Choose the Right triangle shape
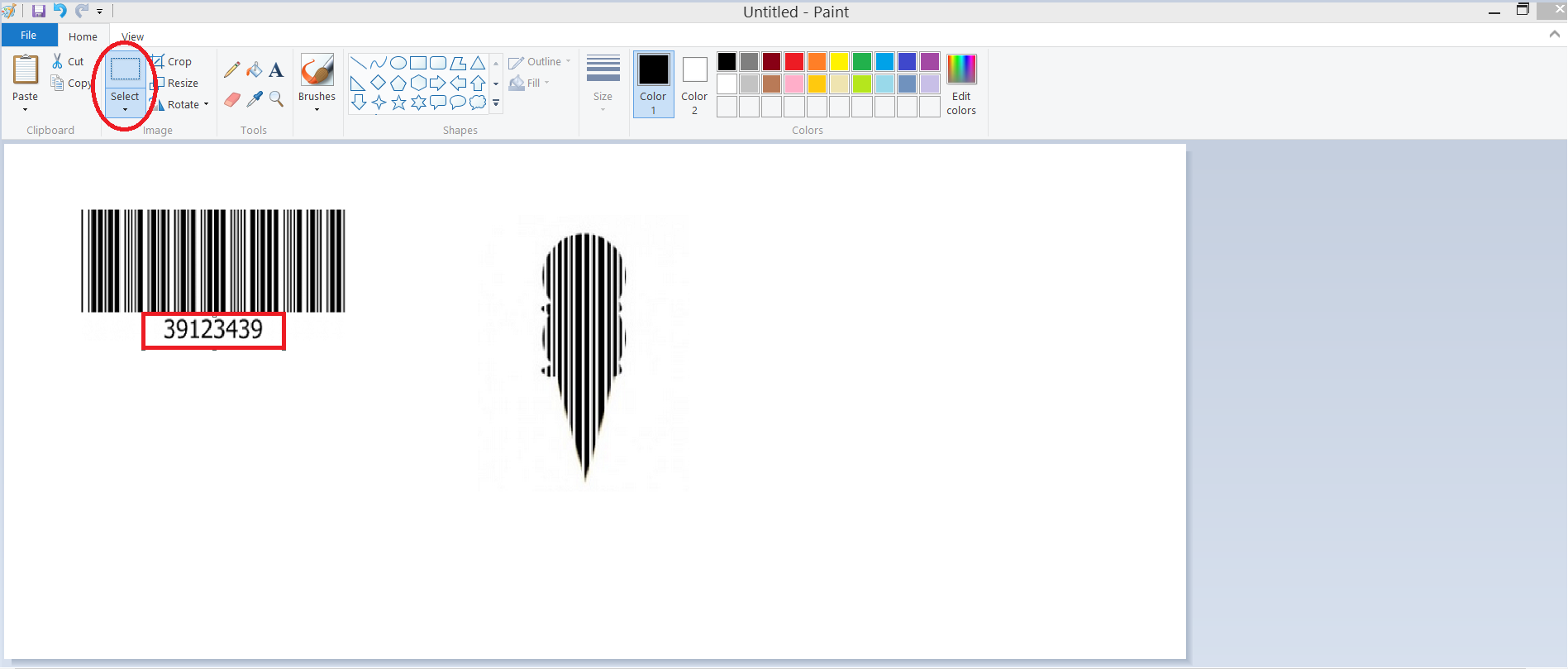Screen dimensions: 1568x669 358,83
